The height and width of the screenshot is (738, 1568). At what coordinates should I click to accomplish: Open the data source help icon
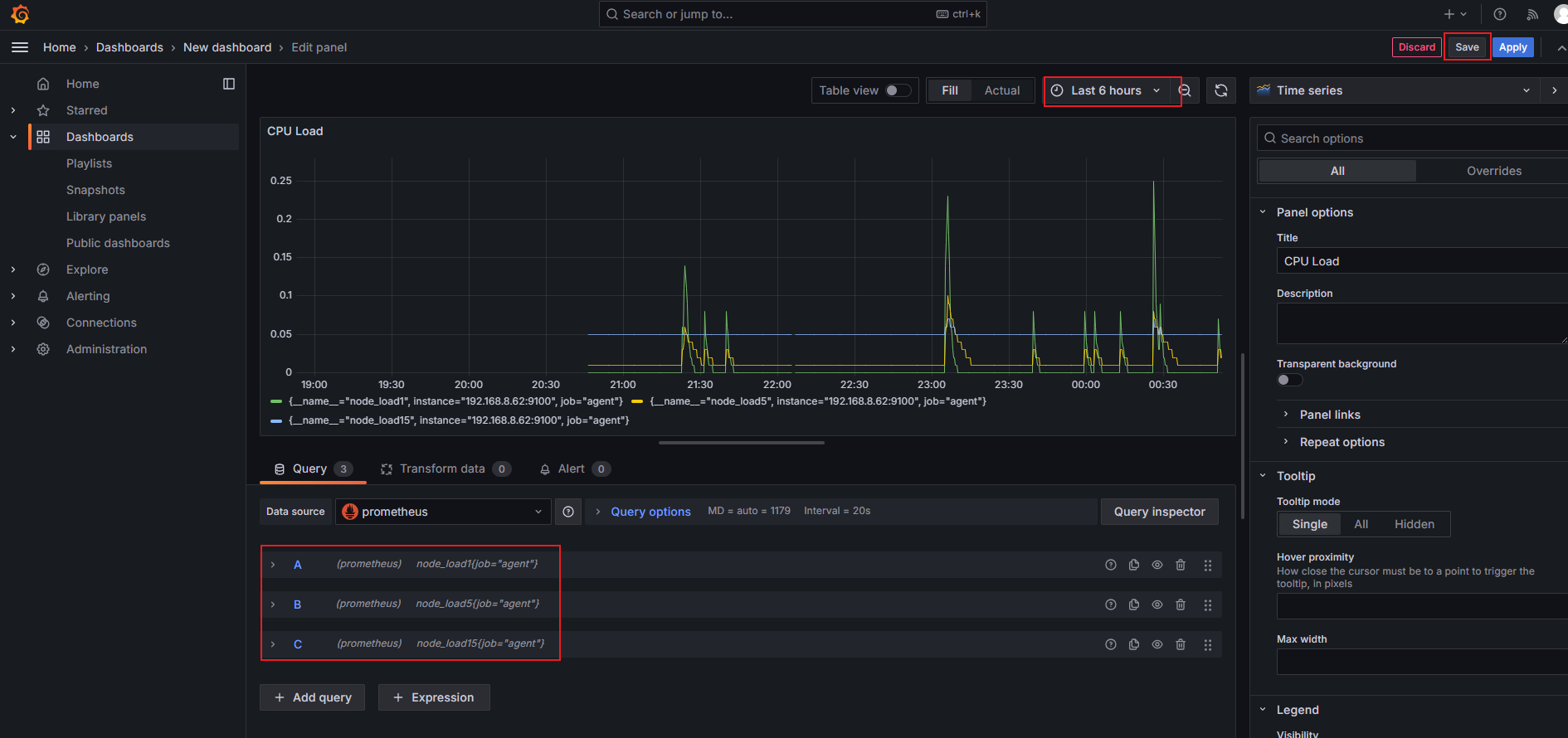pyautogui.click(x=568, y=512)
